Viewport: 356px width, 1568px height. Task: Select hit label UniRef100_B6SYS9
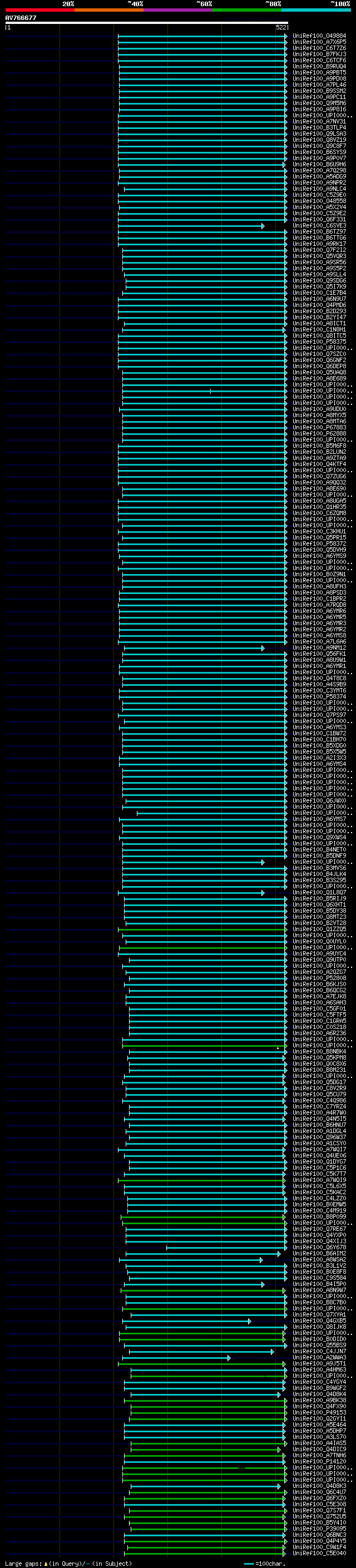point(319,152)
